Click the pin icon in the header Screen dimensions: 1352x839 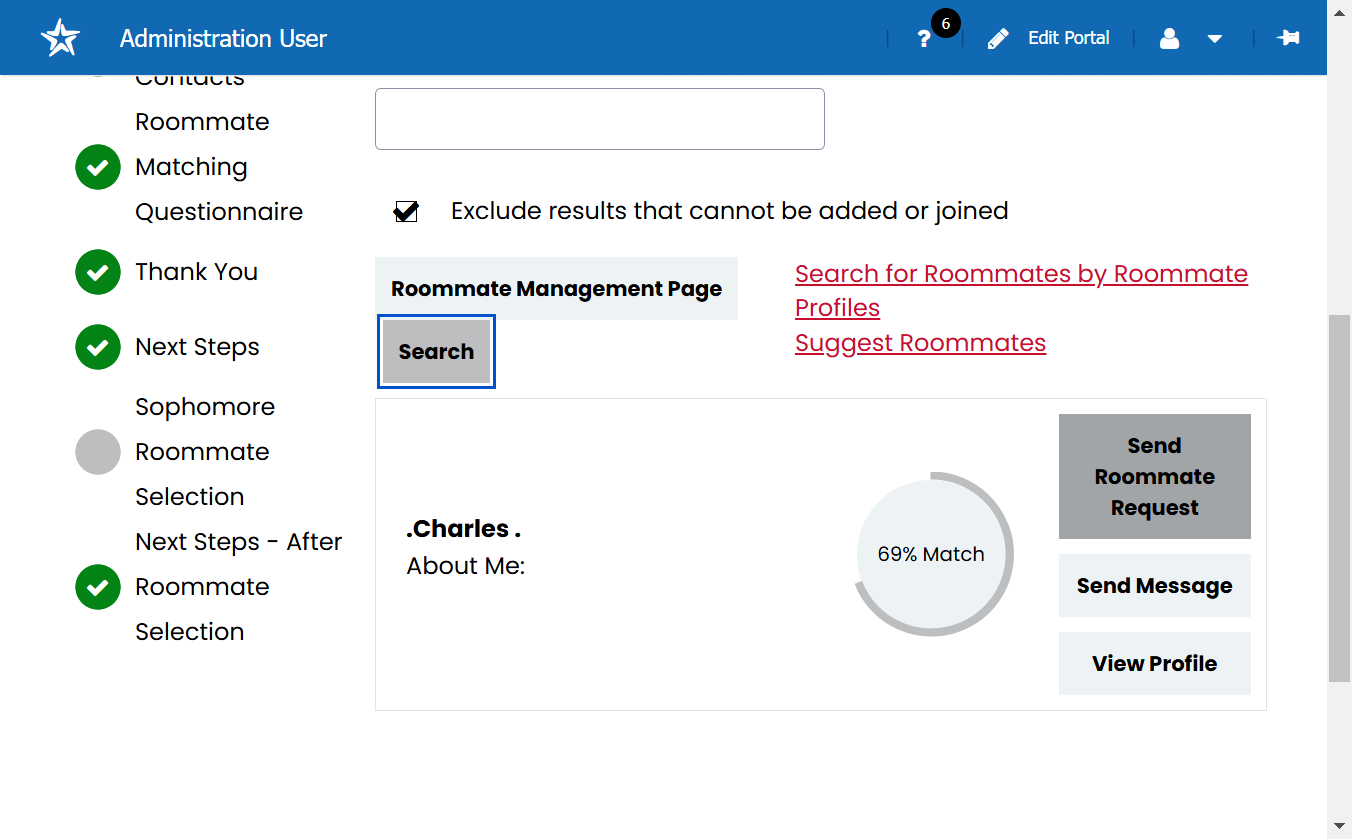tap(1288, 38)
